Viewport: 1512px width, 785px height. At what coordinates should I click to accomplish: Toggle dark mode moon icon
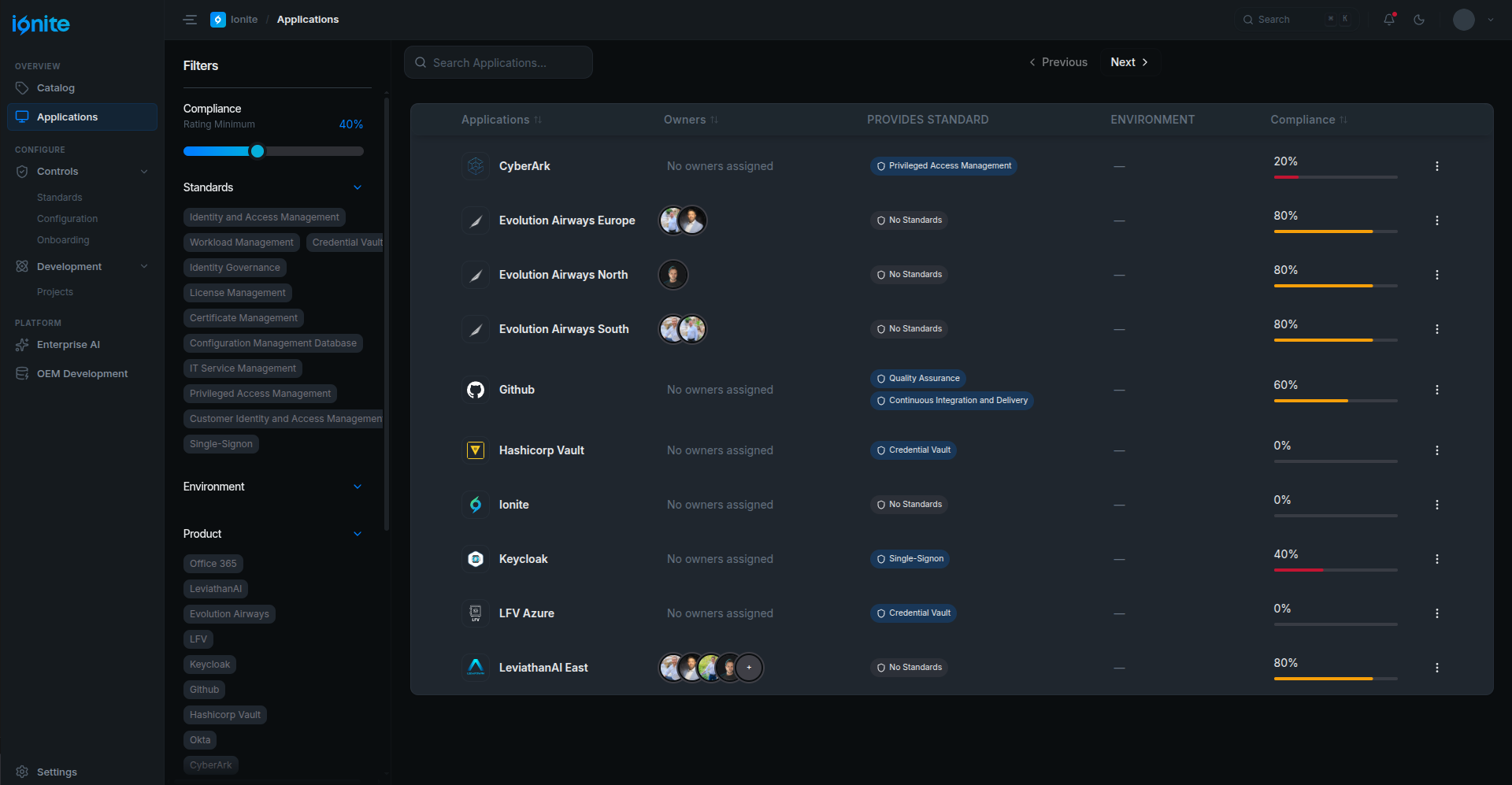[x=1419, y=20]
